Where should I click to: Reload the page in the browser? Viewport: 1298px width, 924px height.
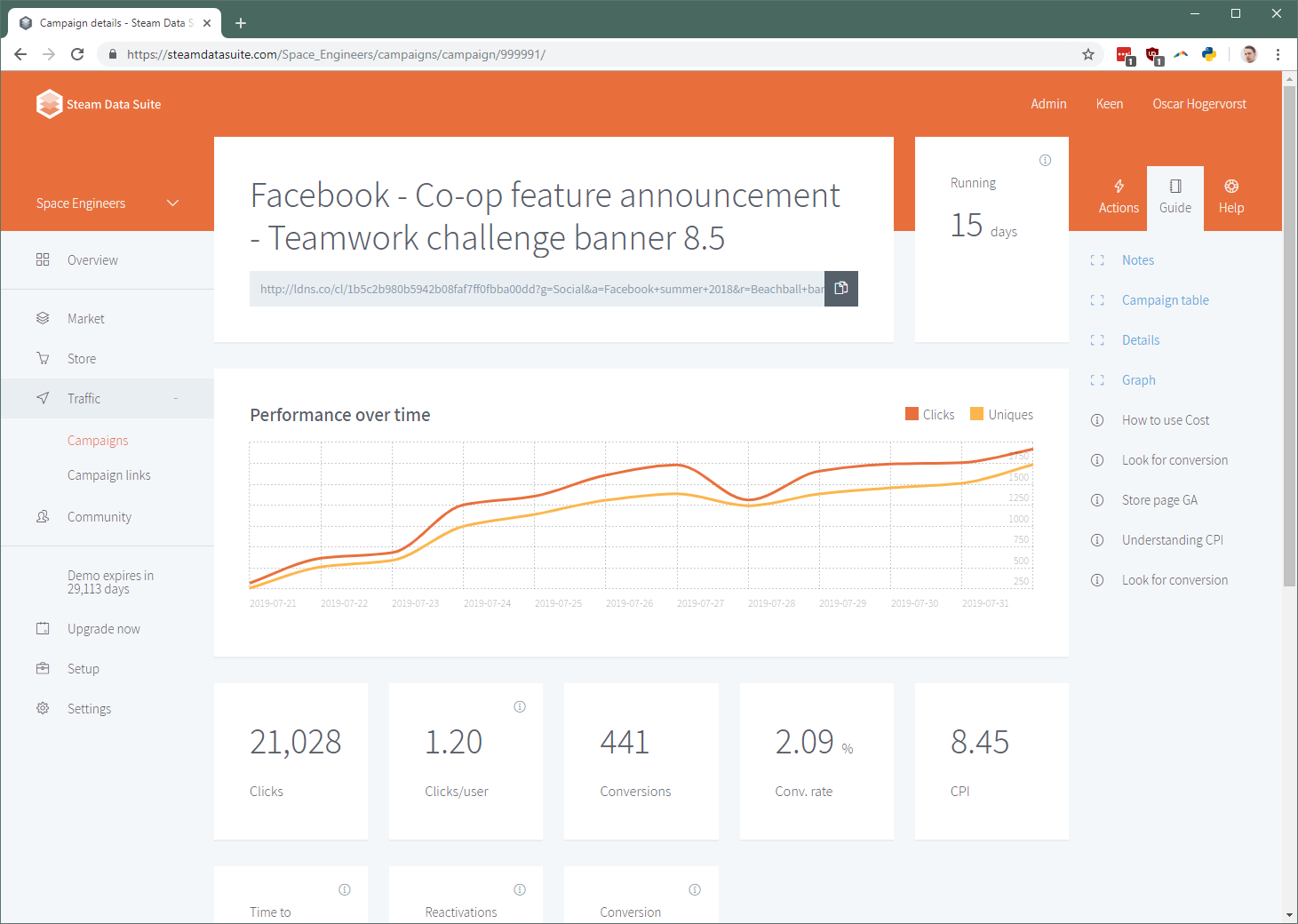tap(77, 54)
